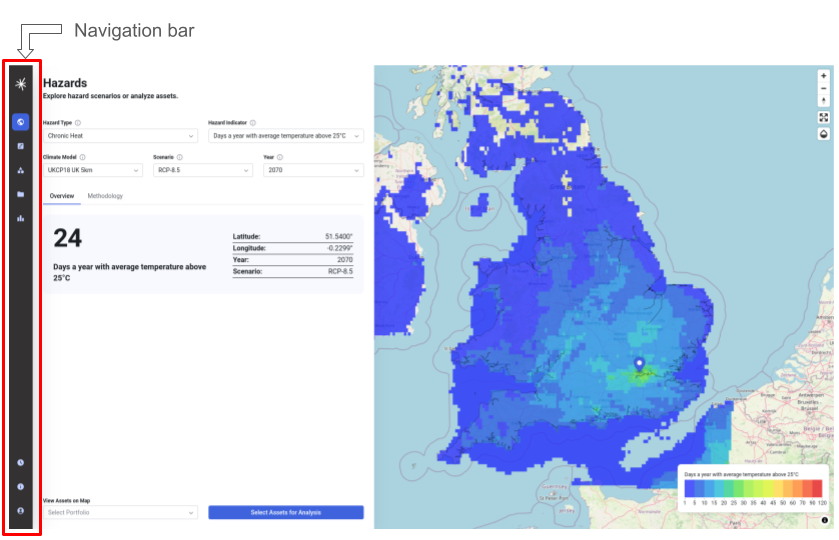This screenshot has height=540, width=839.
Task: Click the 'View Assets on Map' label
Action: tap(66, 501)
